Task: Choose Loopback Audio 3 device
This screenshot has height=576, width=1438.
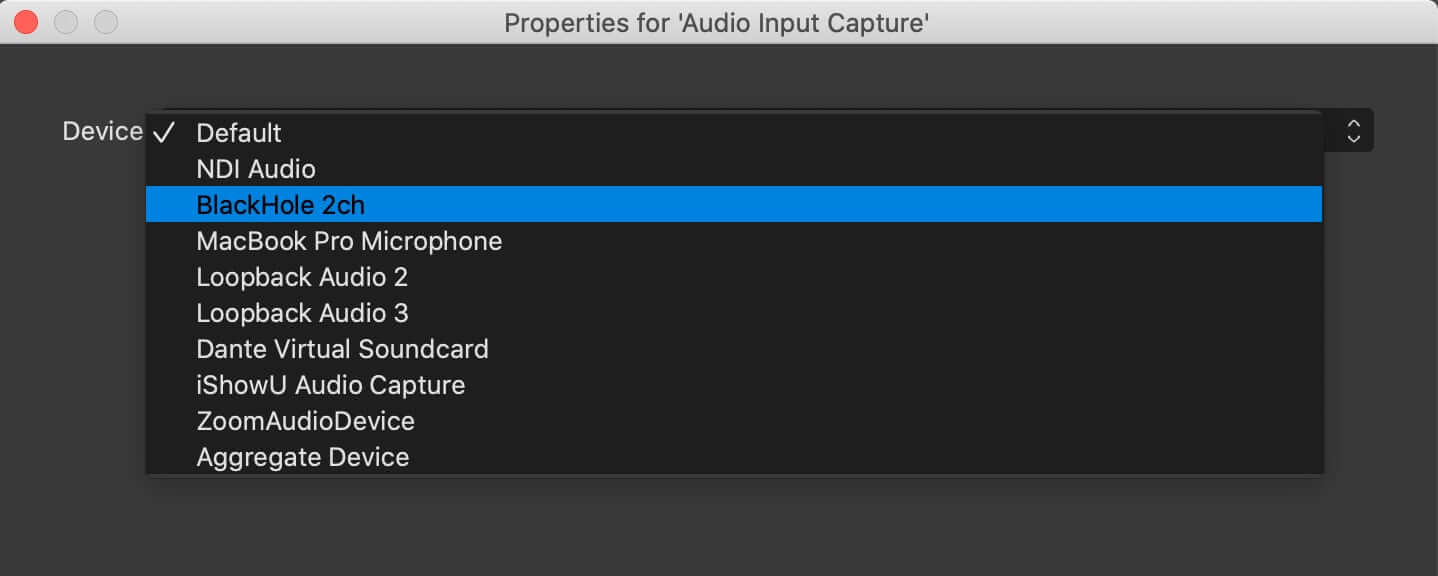Action: pyautogui.click(x=734, y=313)
